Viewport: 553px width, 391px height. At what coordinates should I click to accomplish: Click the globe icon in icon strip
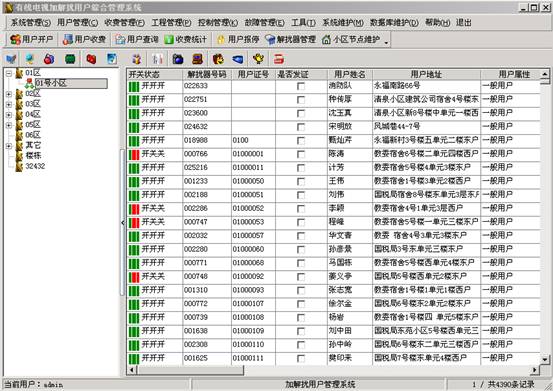pyautogui.click(x=30, y=59)
